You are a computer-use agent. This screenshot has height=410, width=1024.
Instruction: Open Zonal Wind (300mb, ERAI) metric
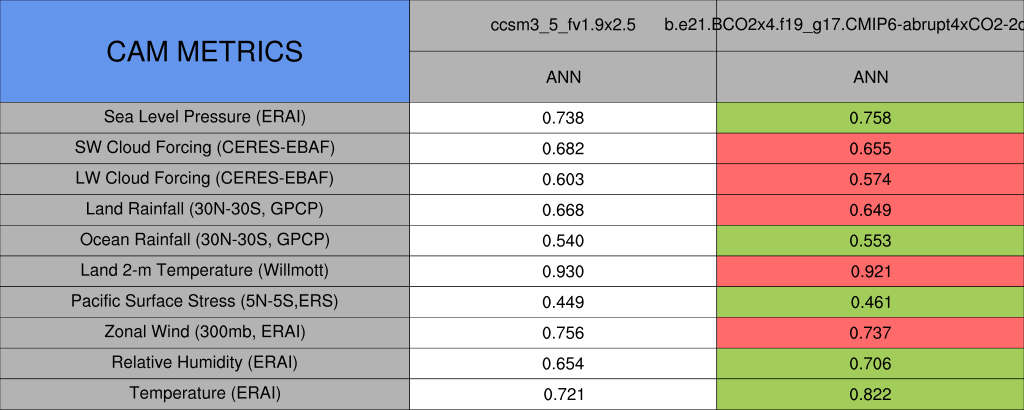coord(204,332)
